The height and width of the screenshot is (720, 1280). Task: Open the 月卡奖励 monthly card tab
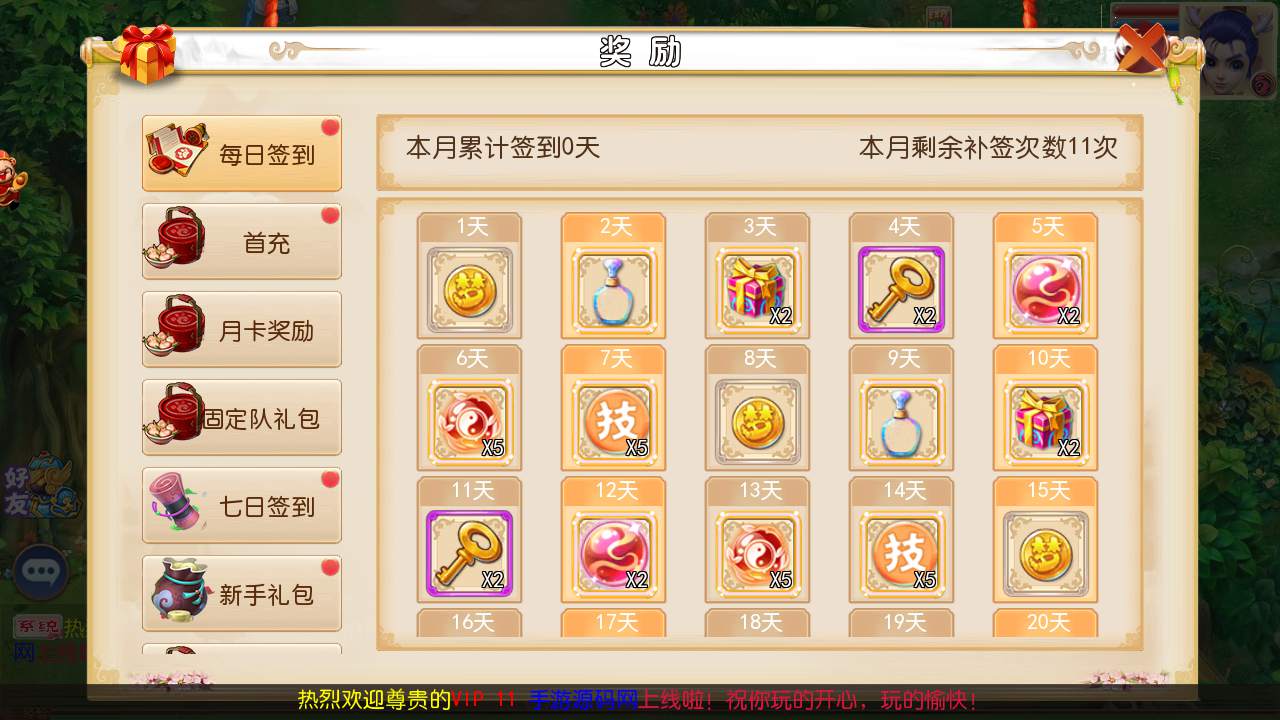[x=242, y=329]
